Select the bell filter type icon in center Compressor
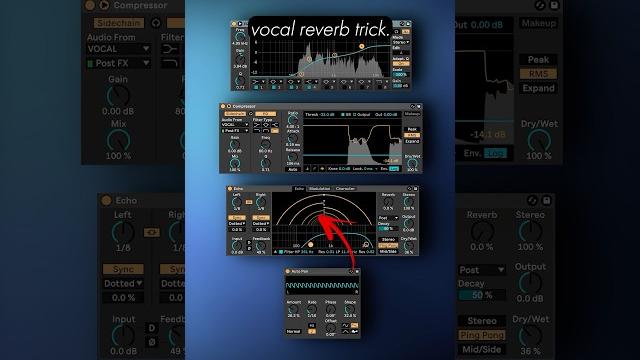This screenshot has height=360, width=640. 266,125
